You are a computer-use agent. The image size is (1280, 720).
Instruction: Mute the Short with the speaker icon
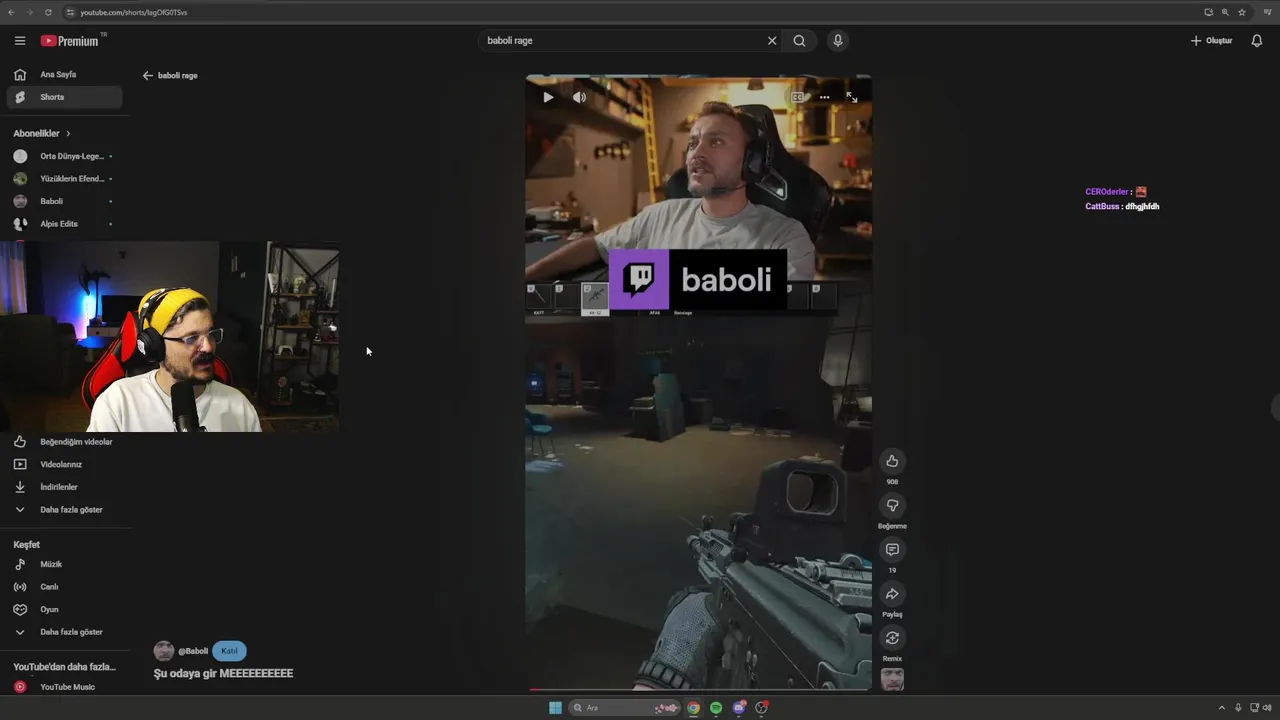point(579,97)
